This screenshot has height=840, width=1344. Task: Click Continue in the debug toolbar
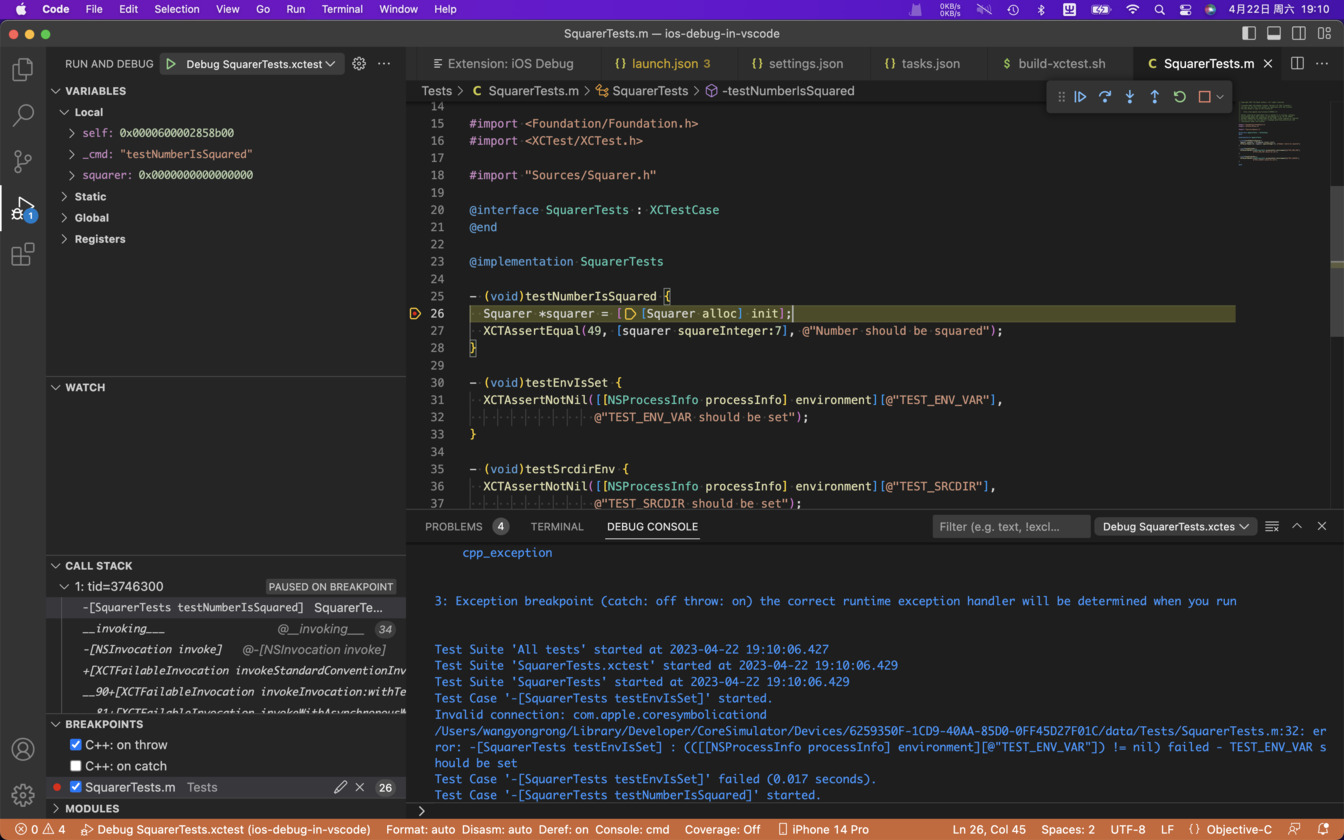coord(1080,97)
